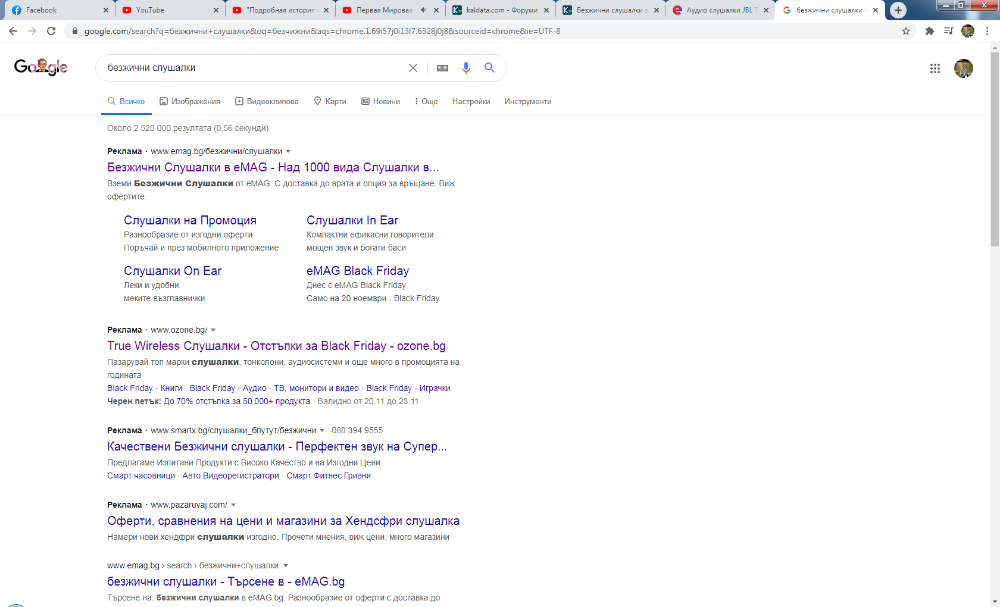Open Chrome profile avatar in toolbar
This screenshot has height=607, width=1000.
click(967, 31)
